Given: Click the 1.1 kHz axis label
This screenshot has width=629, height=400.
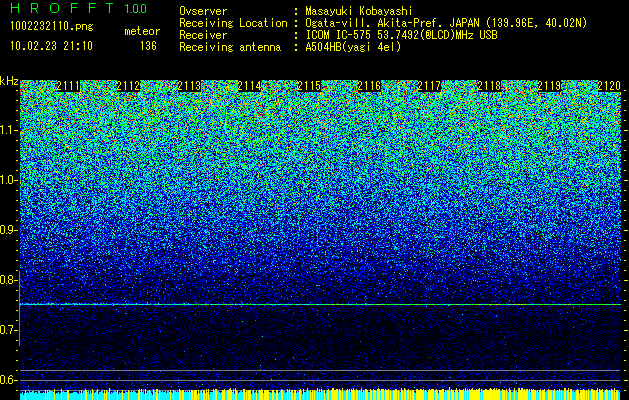Looking at the screenshot, I should pos(8,130).
